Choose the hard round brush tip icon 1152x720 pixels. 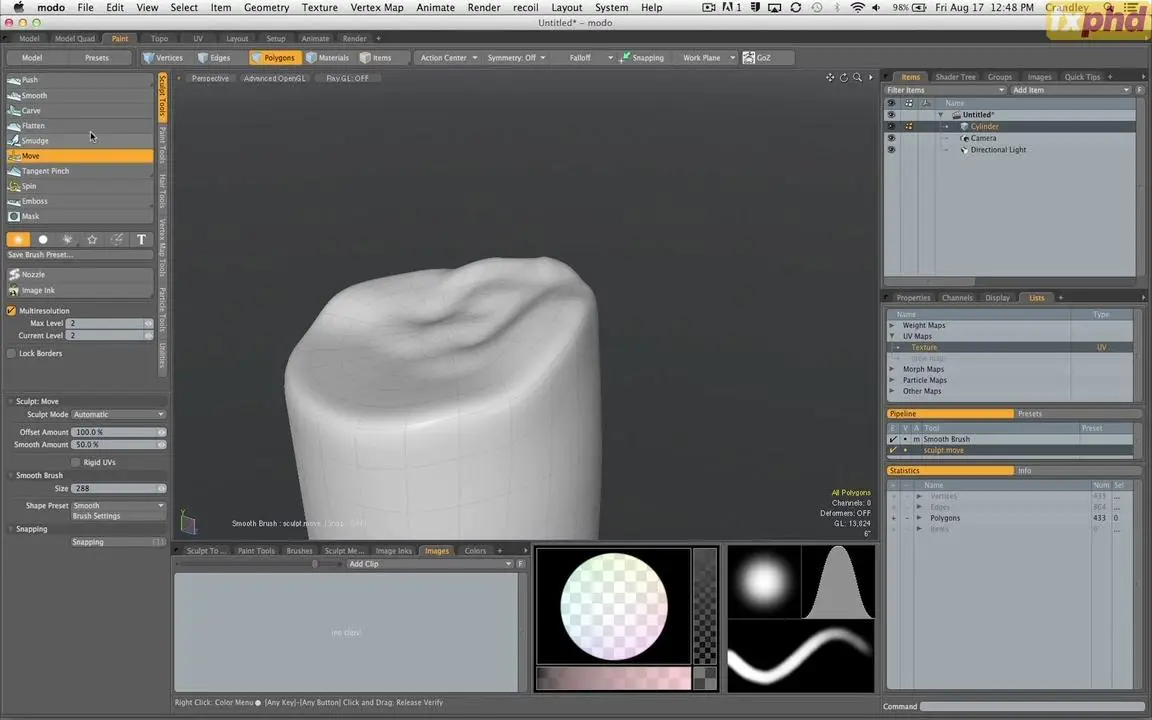click(43, 240)
